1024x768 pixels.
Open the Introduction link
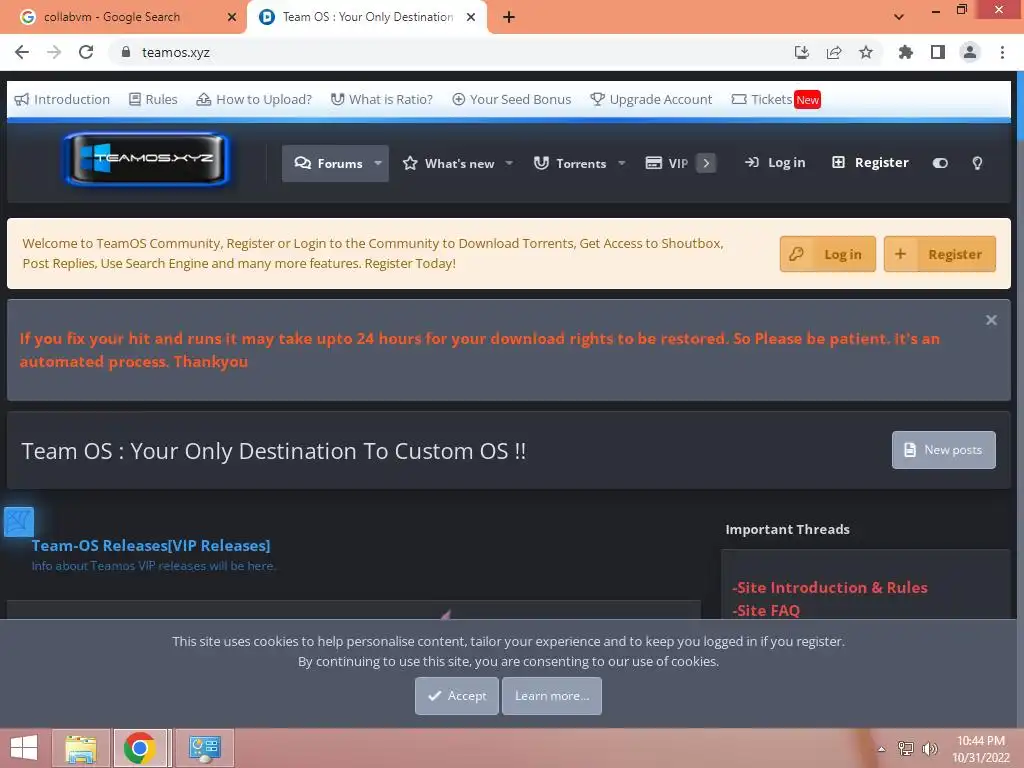[62, 99]
